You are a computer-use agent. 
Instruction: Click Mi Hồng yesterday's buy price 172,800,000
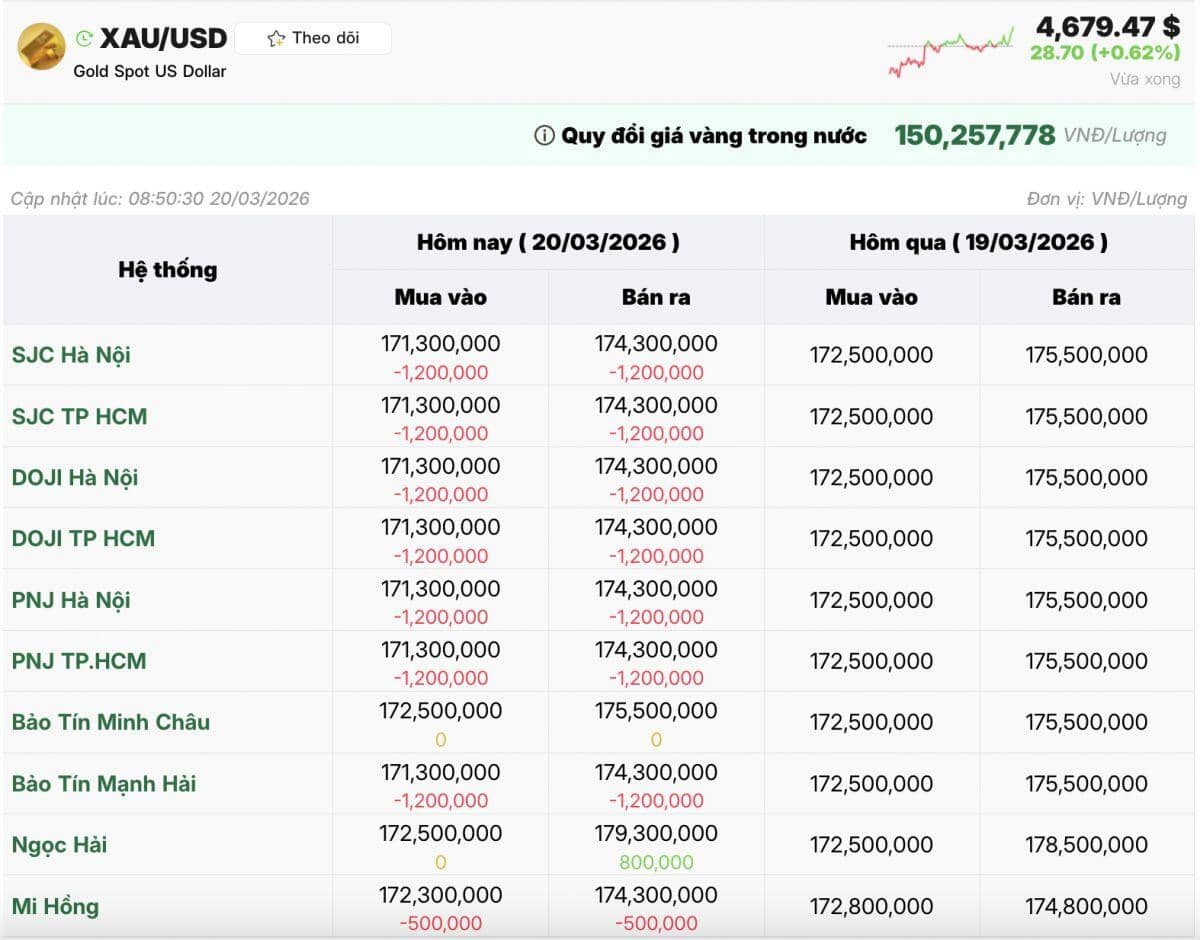872,907
